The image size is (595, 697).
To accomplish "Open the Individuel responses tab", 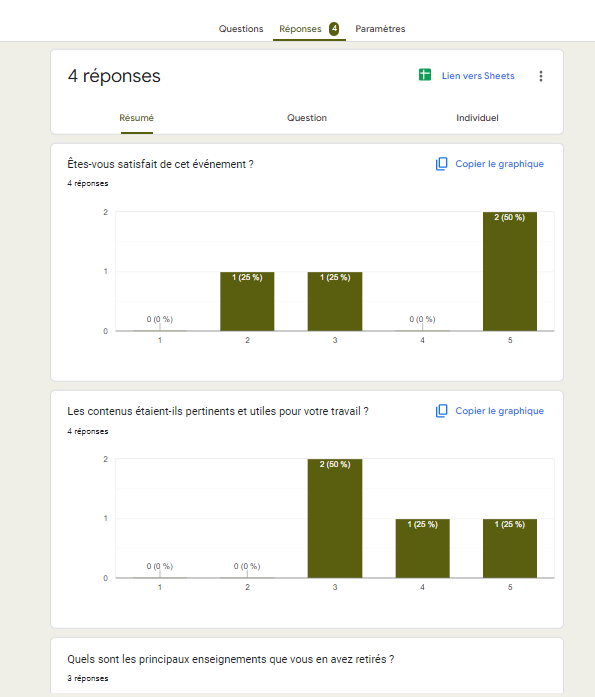I will pyautogui.click(x=477, y=118).
